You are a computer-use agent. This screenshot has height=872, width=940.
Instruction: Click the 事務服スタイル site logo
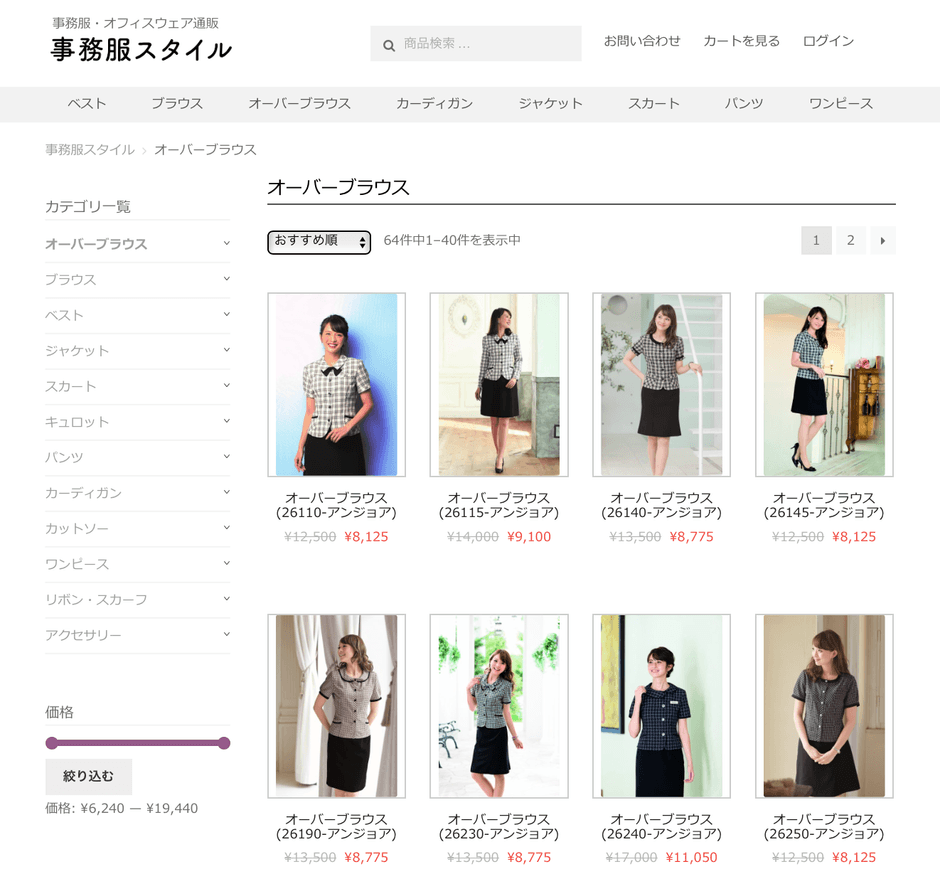coord(141,49)
